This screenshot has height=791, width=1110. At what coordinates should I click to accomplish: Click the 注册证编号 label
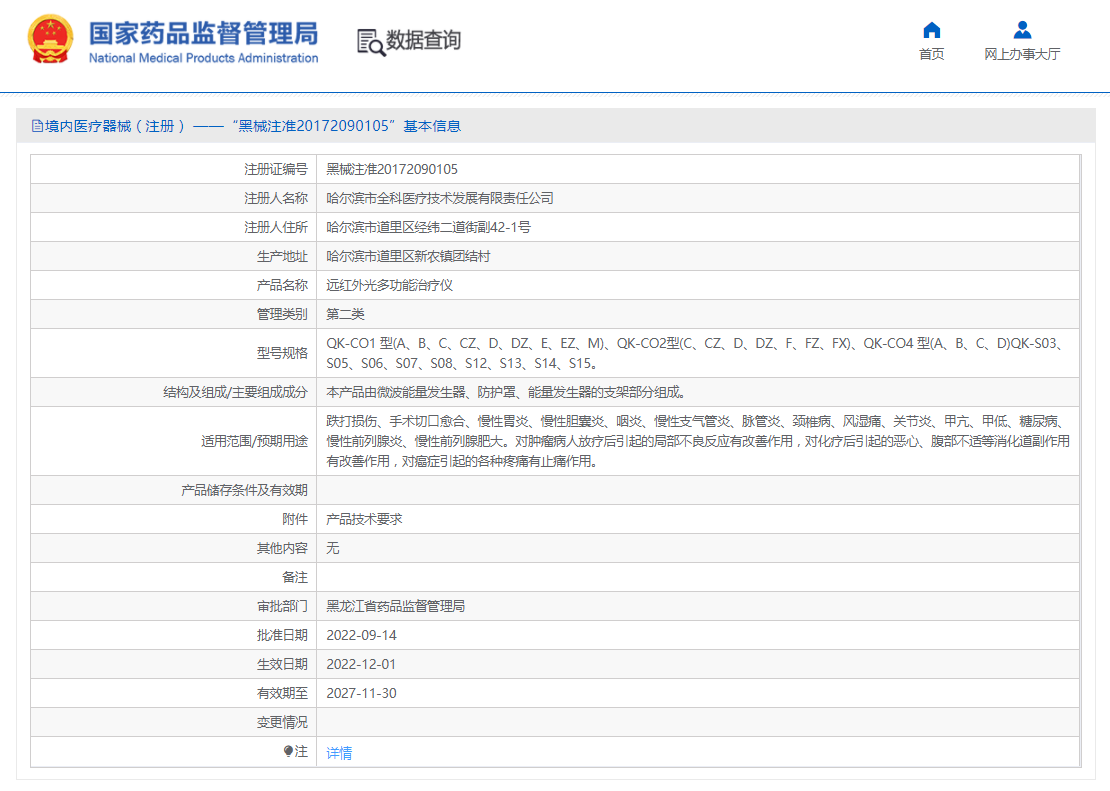click(276, 169)
